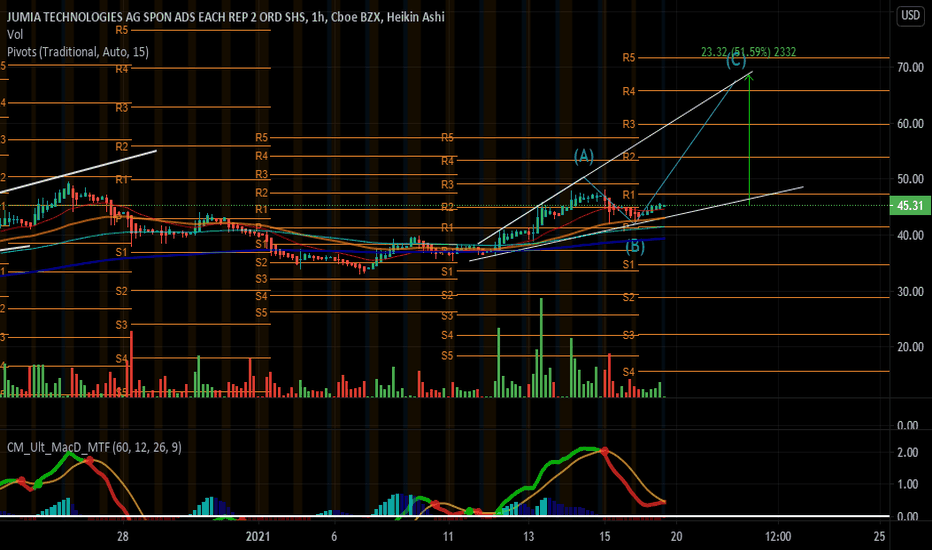
Task: Click the chart title JUMIA TECHNOLOGIES legend
Action: pos(225,17)
